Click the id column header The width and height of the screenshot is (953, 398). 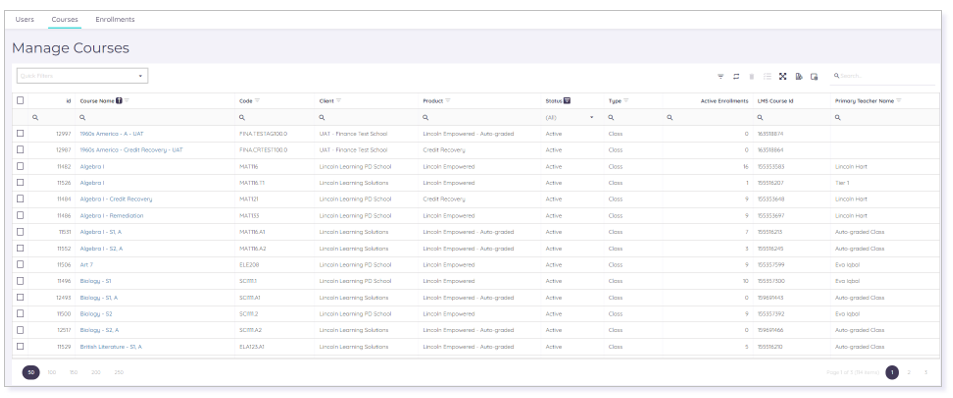pos(69,101)
